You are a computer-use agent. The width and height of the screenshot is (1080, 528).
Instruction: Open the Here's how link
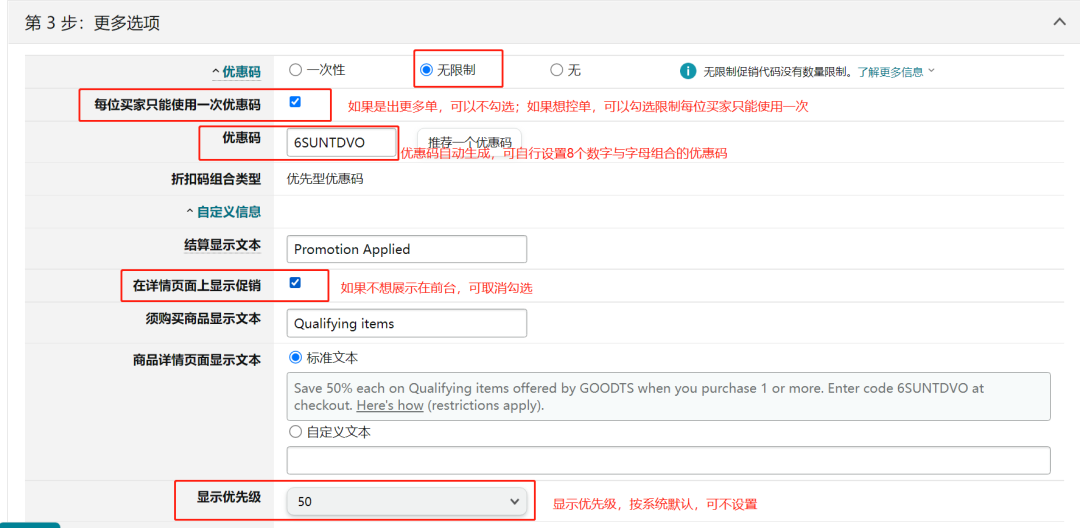pyautogui.click(x=390, y=406)
